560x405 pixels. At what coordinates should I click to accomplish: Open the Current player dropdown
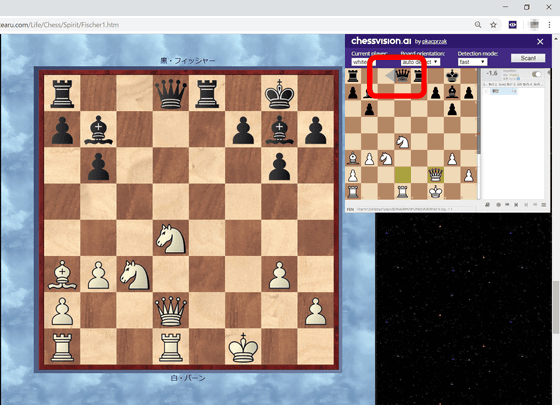pyautogui.click(x=364, y=62)
